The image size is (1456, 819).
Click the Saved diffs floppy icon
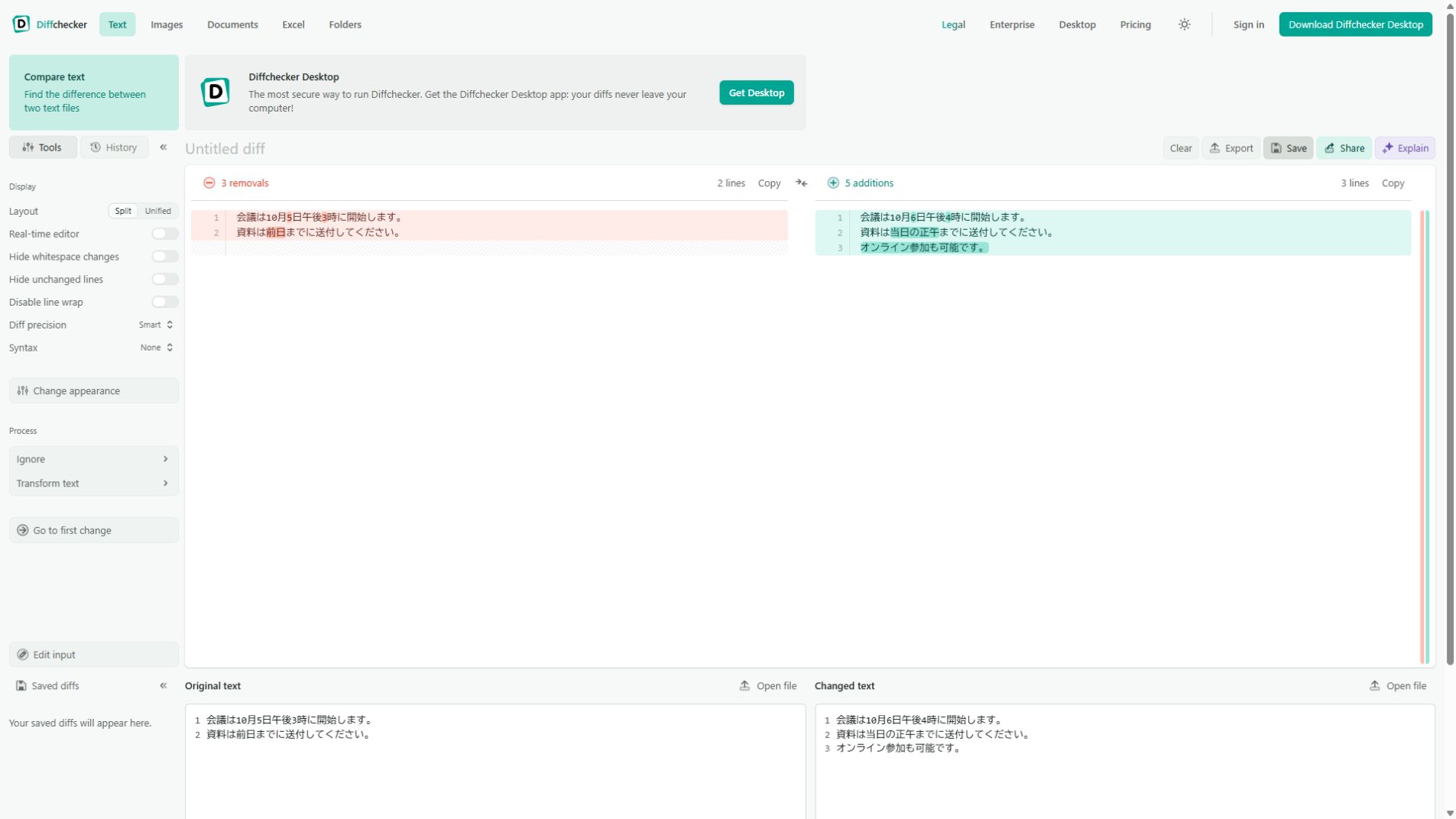click(x=21, y=686)
